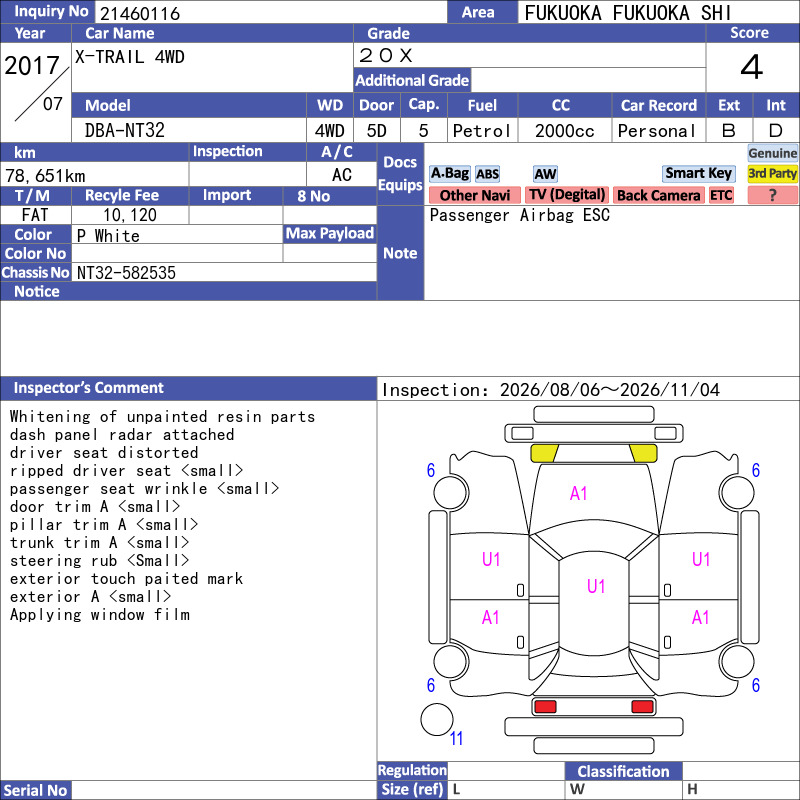Click the fuel value Petrol
This screenshot has width=800, height=800.
pyautogui.click(x=482, y=131)
